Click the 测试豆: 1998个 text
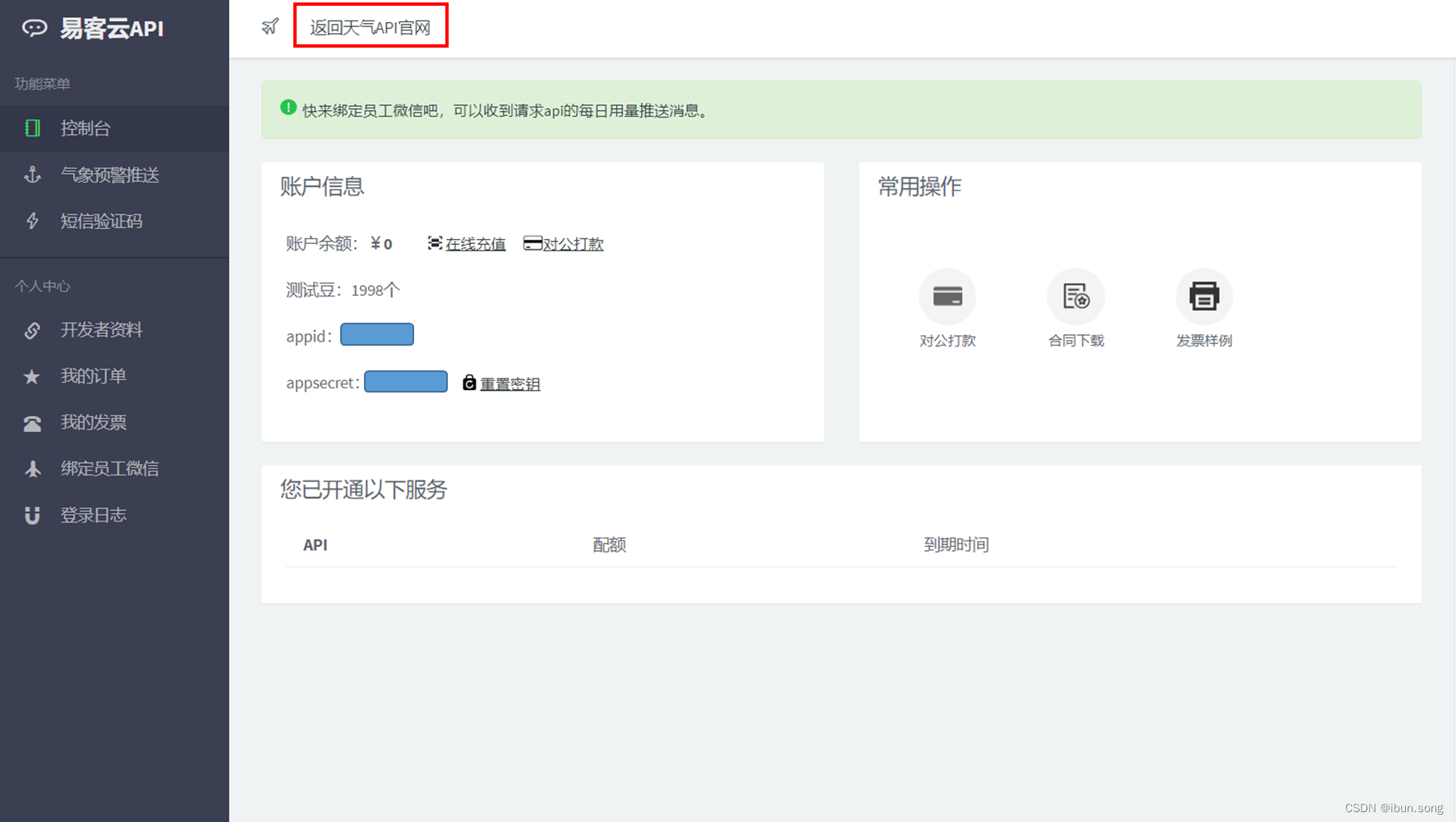This screenshot has width=1456, height=822. point(343,290)
